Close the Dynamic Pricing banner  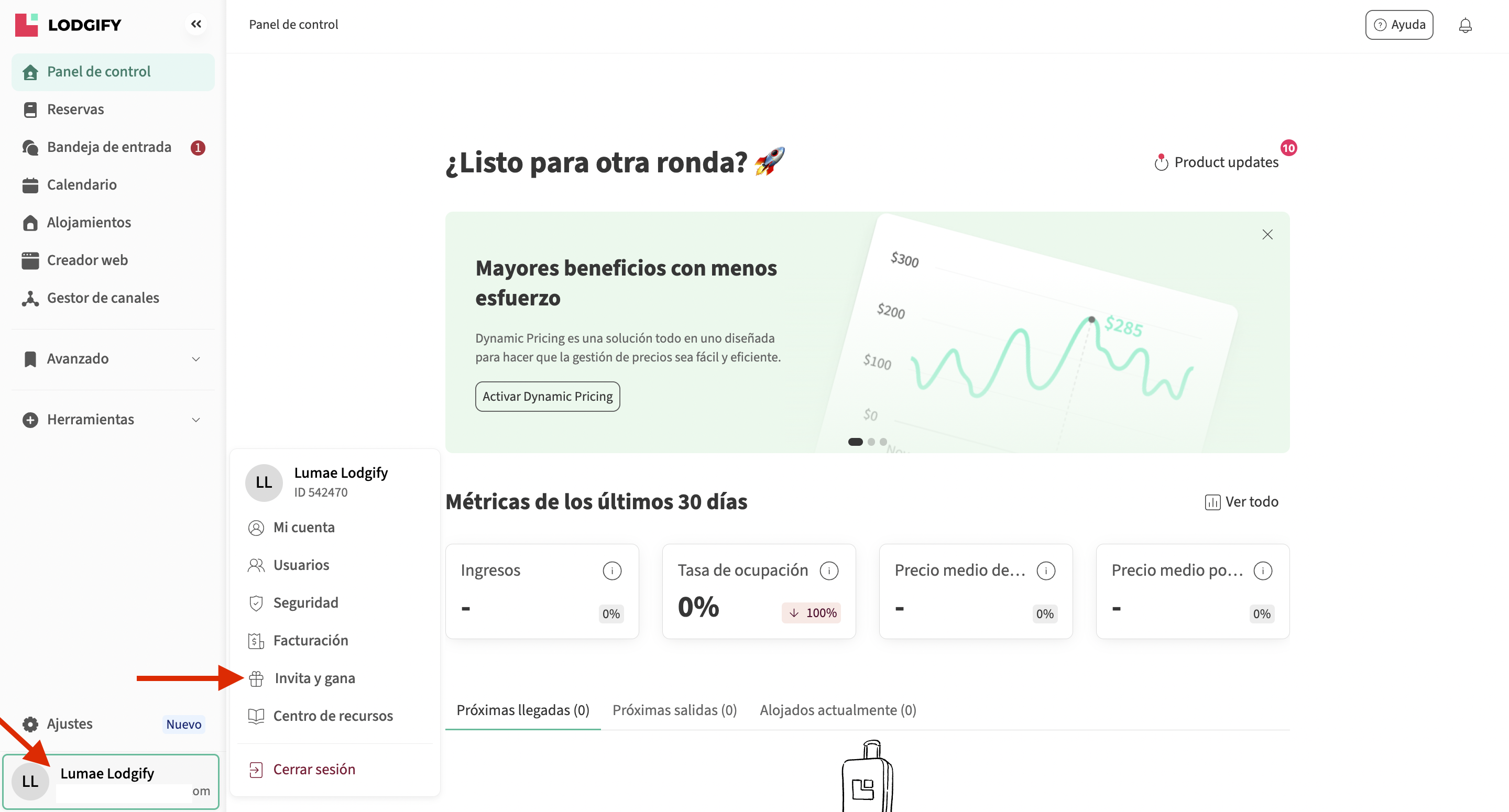click(x=1266, y=235)
